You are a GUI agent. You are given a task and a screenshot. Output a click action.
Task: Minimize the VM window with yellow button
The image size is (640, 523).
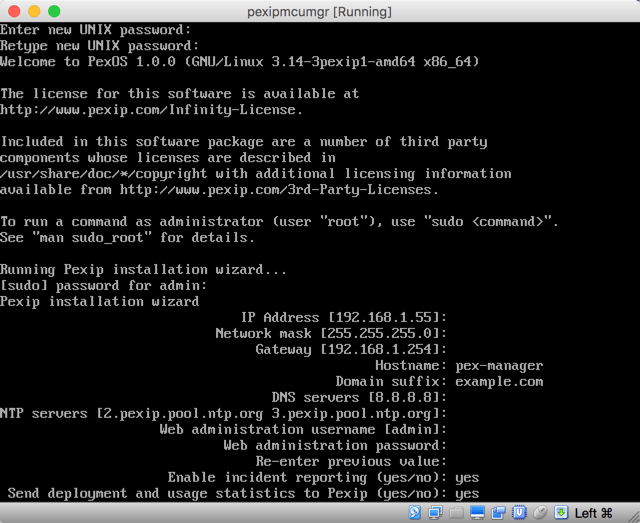point(33,11)
